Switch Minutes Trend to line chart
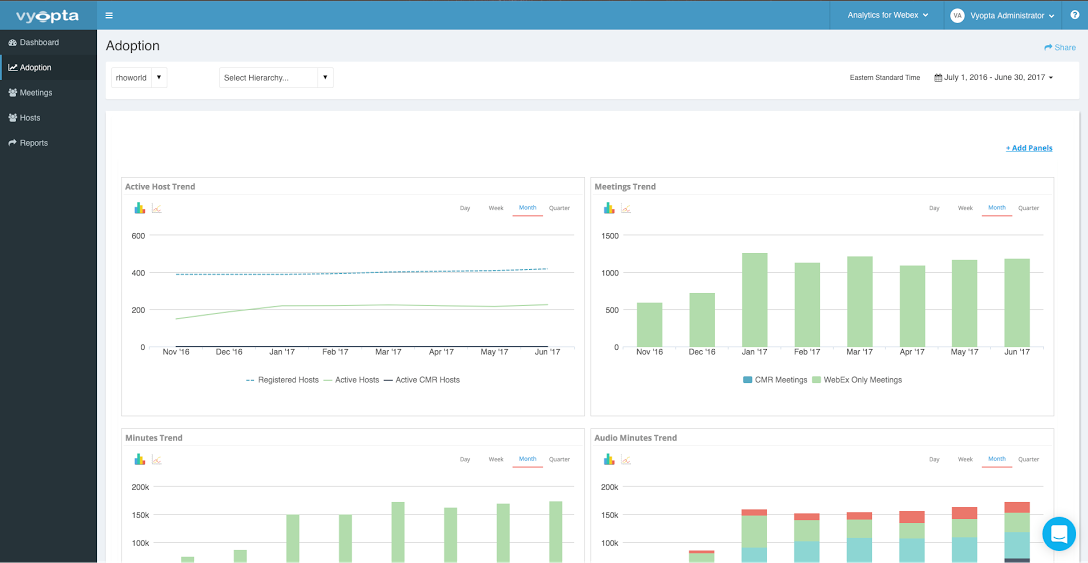The width and height of the screenshot is (1088, 563). (x=157, y=459)
